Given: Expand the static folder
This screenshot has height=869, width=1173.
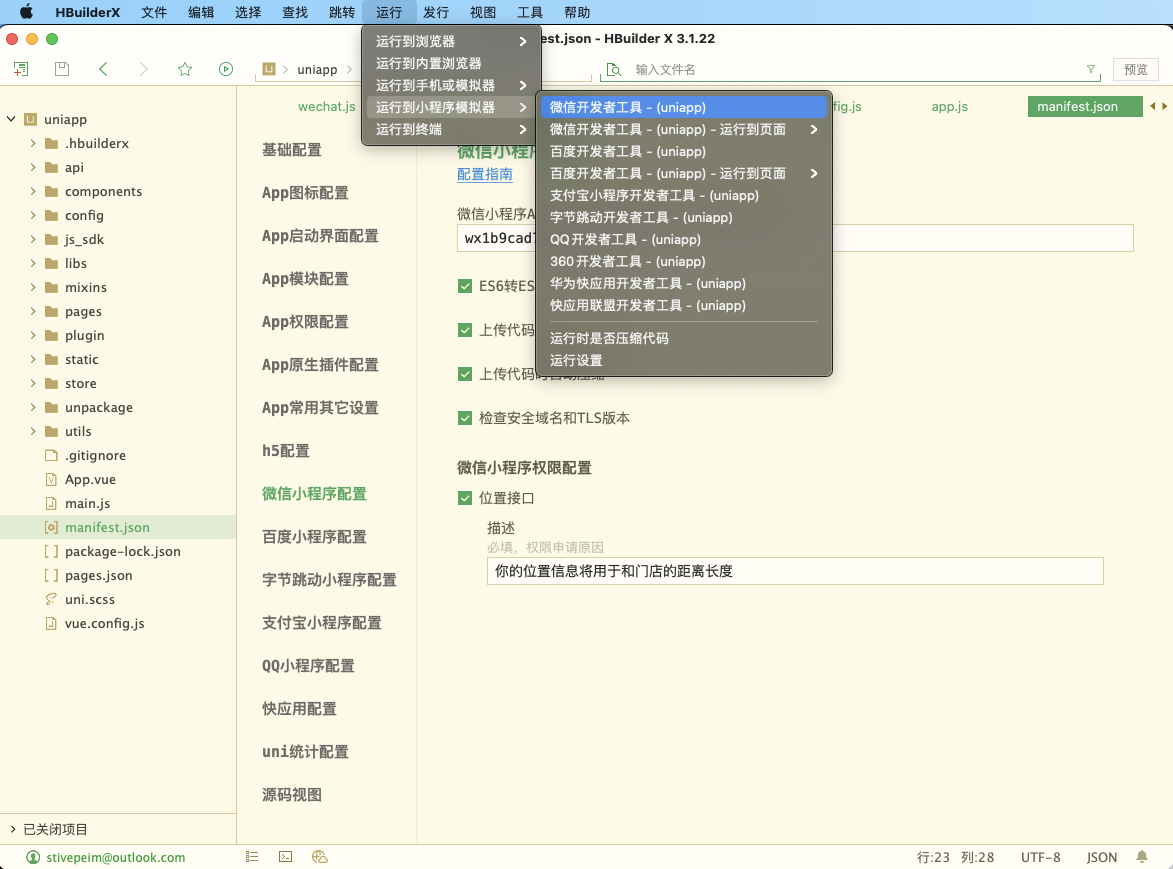Looking at the screenshot, I should coord(33,359).
